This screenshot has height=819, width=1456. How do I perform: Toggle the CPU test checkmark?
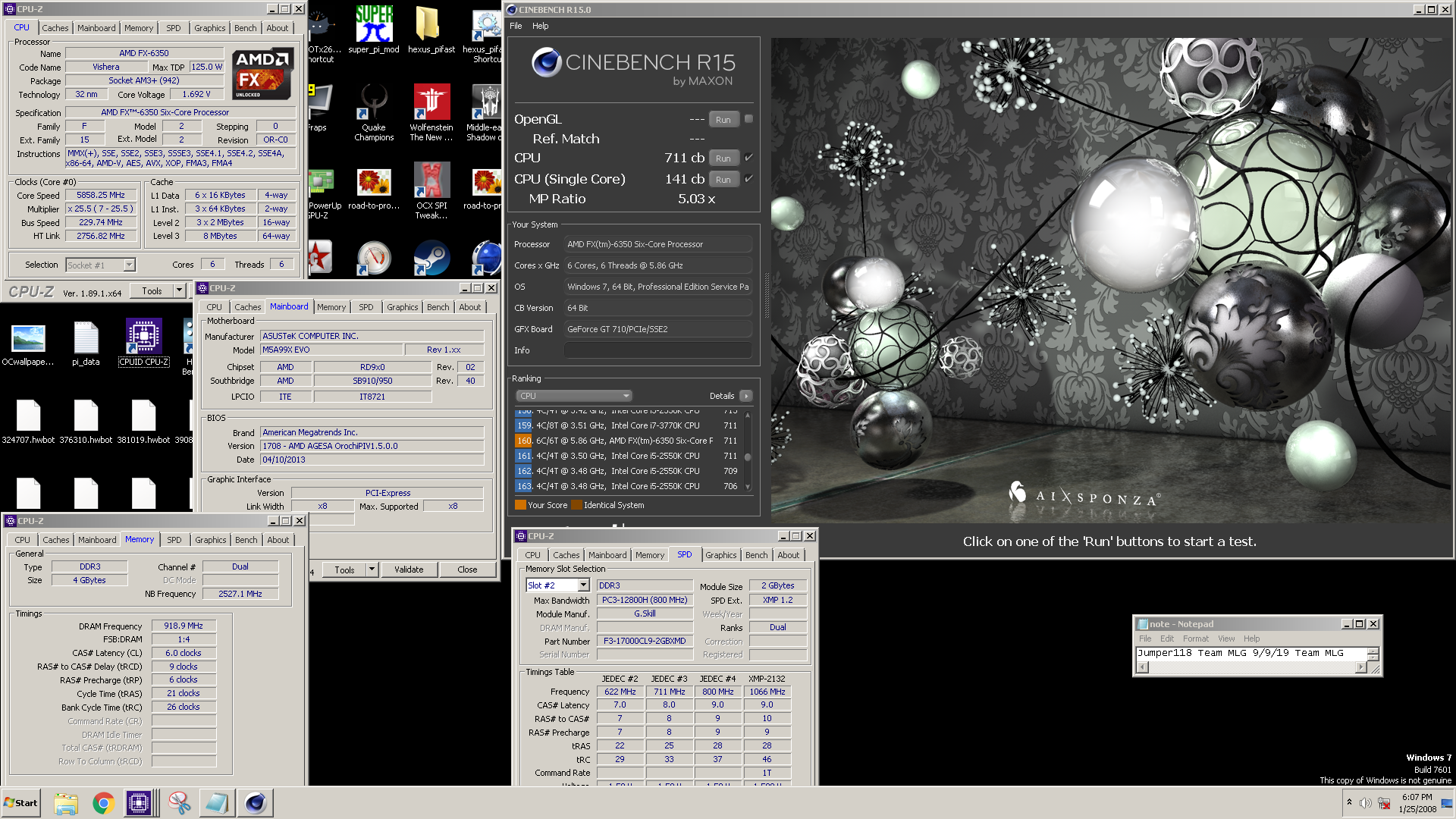pos(748,158)
